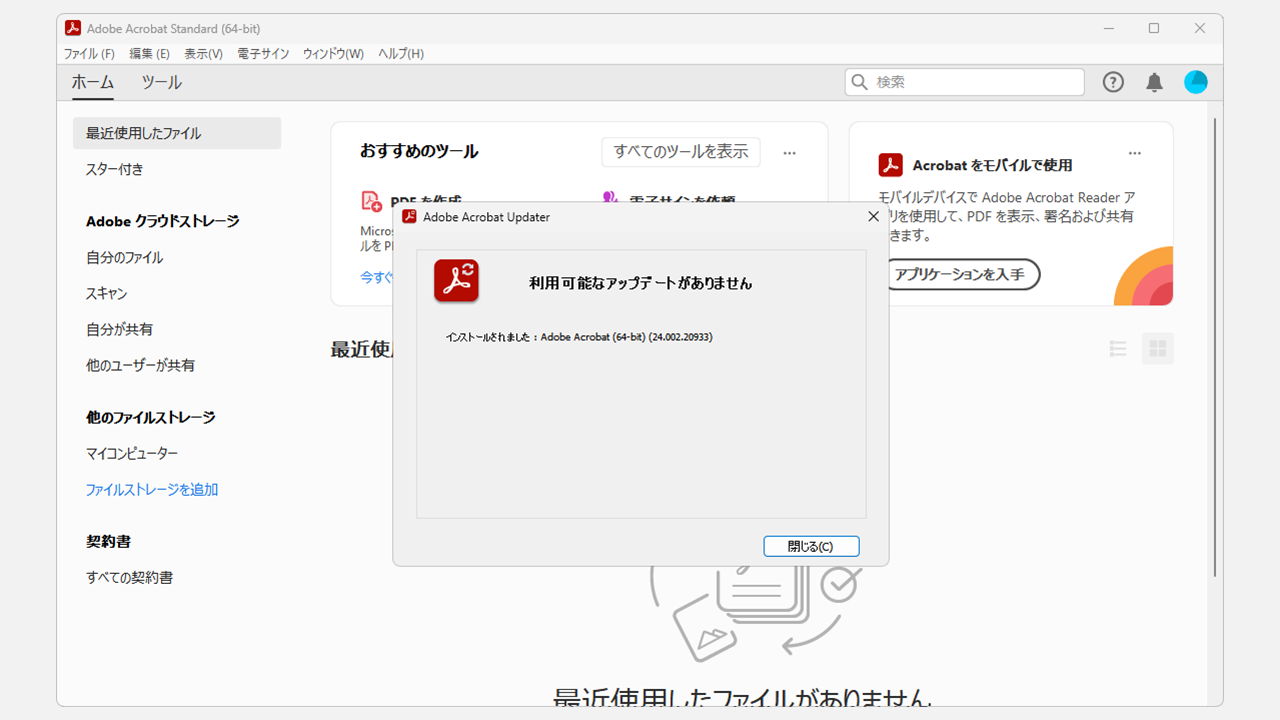
Task: Click the magnifying glass in the search bar
Action: tap(858, 82)
